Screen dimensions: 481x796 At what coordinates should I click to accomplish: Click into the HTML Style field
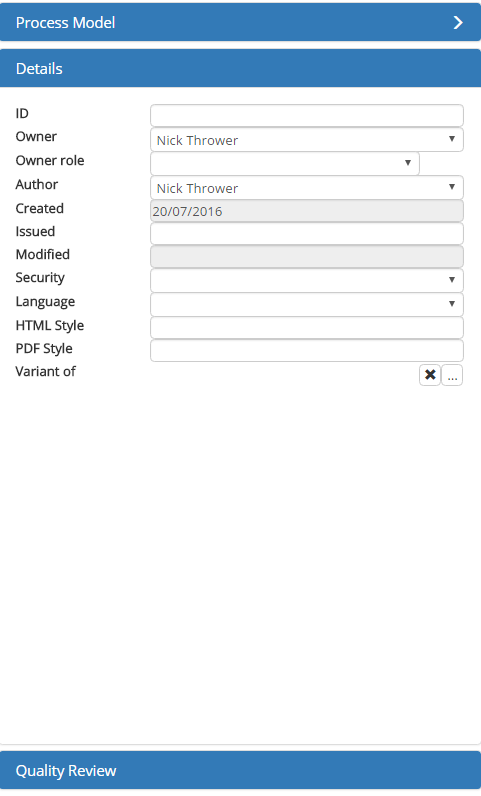307,328
